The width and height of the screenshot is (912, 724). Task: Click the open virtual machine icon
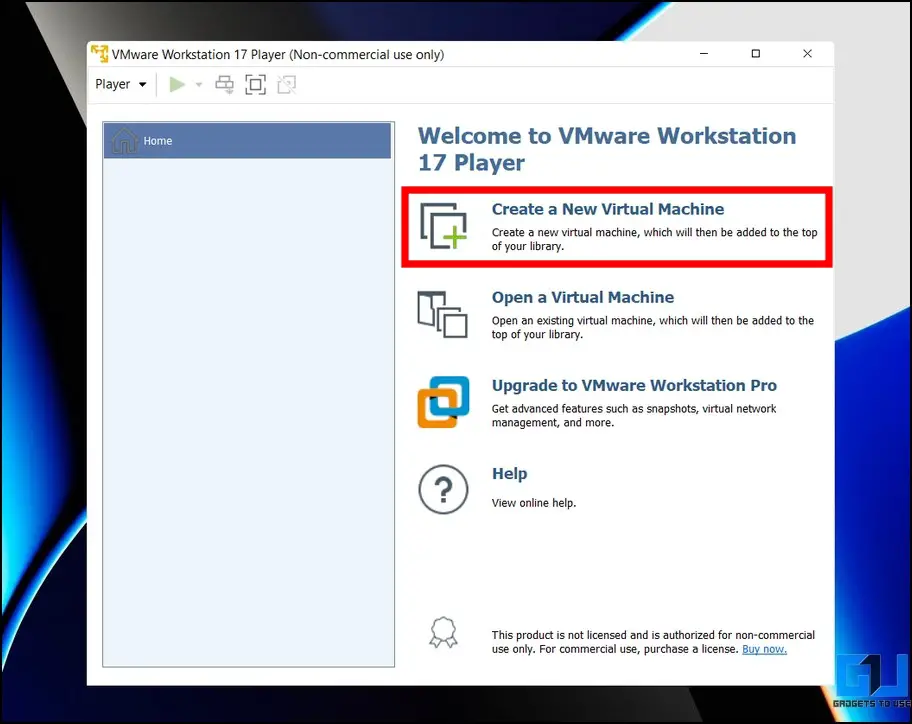442,314
